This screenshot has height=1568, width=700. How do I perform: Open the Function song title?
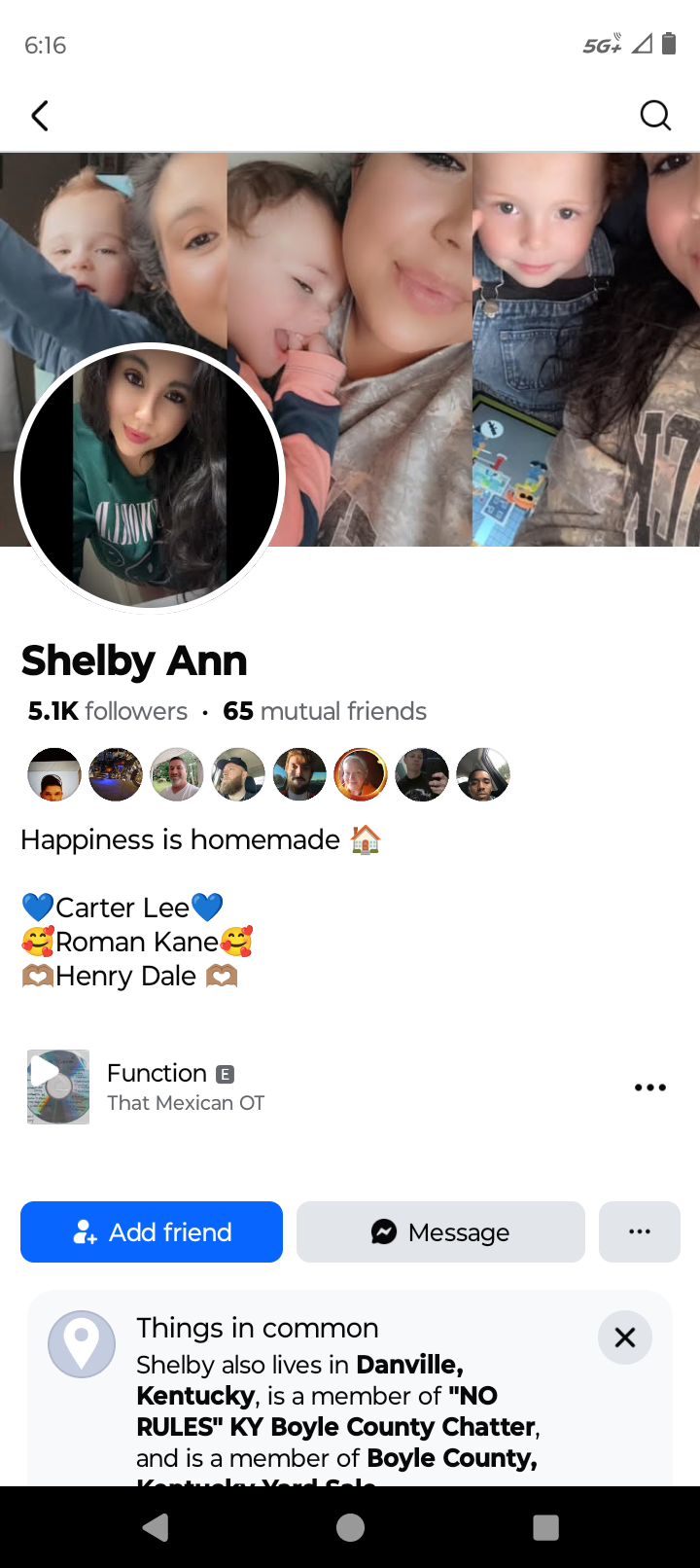pos(157,1073)
